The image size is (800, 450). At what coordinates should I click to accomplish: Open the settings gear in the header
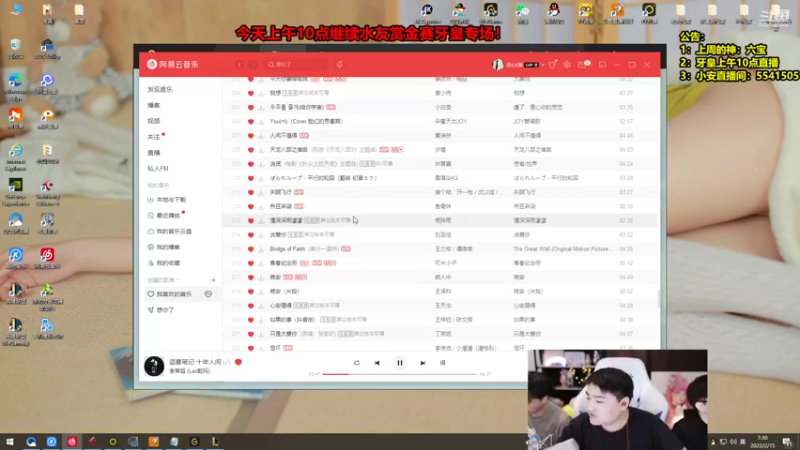(567, 65)
